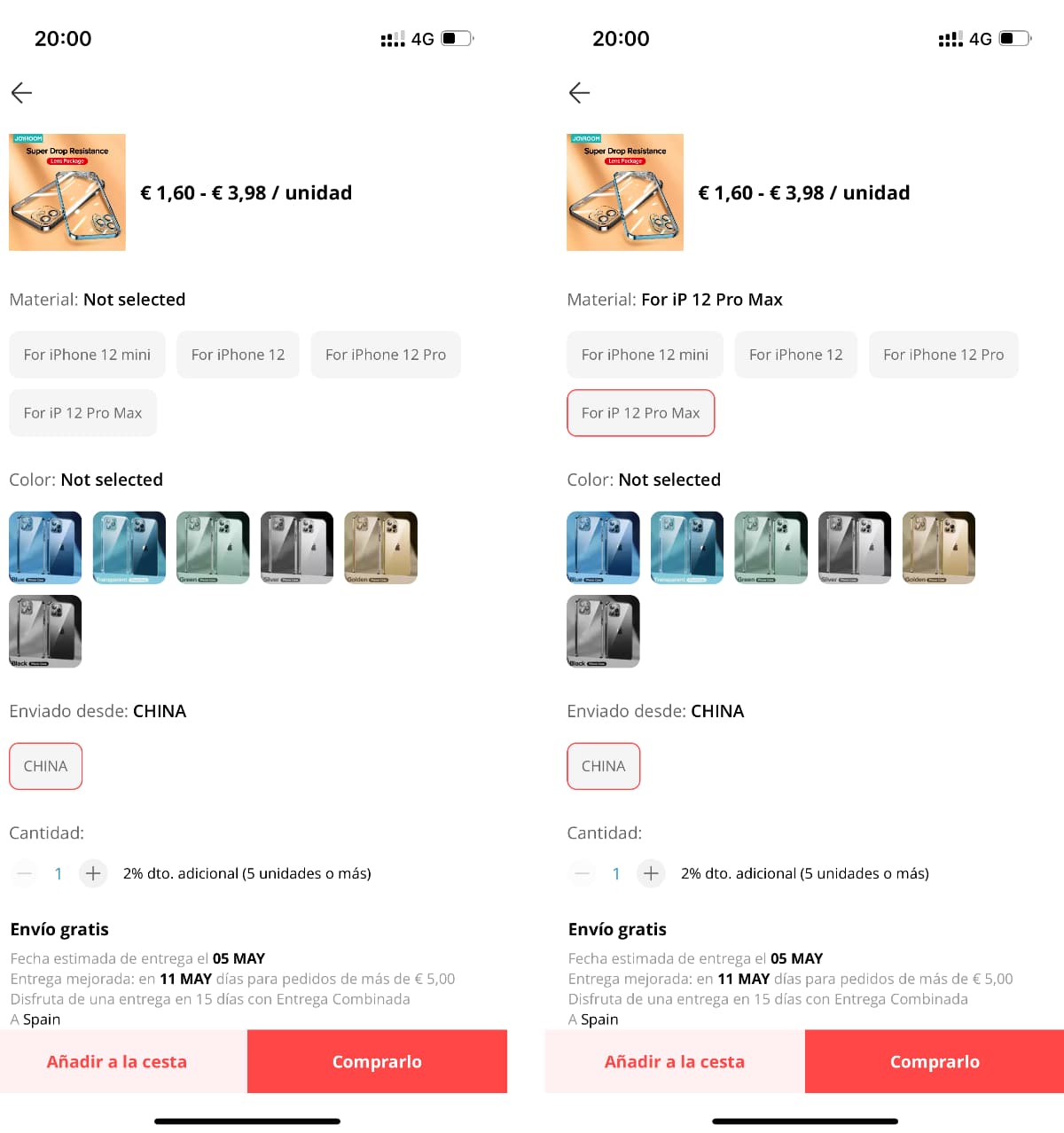The image size is (1064, 1133).
Task: Choose Black case color on left screen
Action: tap(45, 631)
